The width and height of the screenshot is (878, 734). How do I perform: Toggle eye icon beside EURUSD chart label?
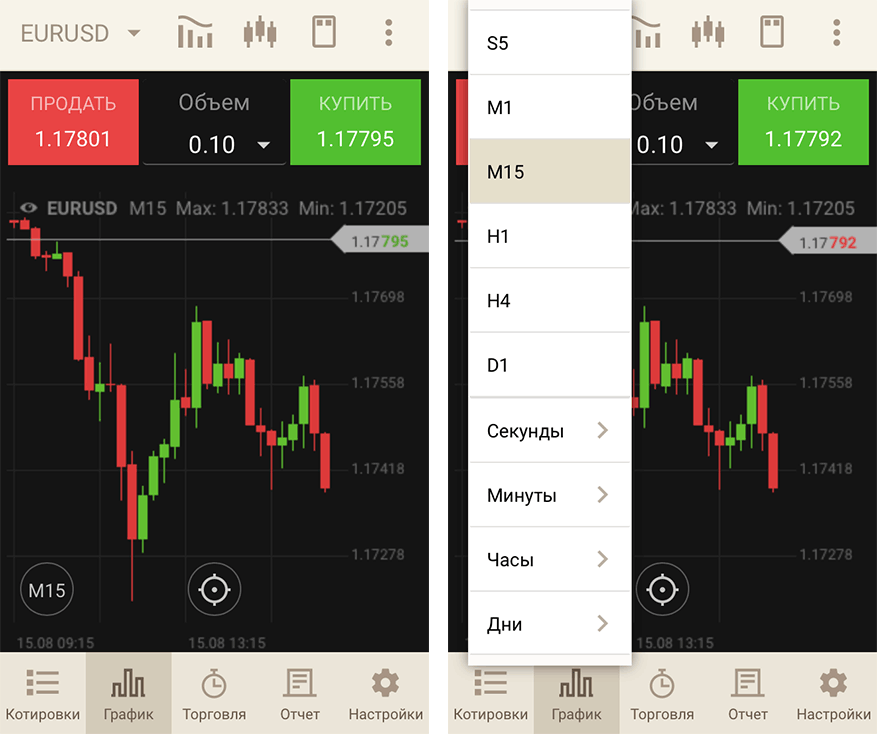pos(28,208)
